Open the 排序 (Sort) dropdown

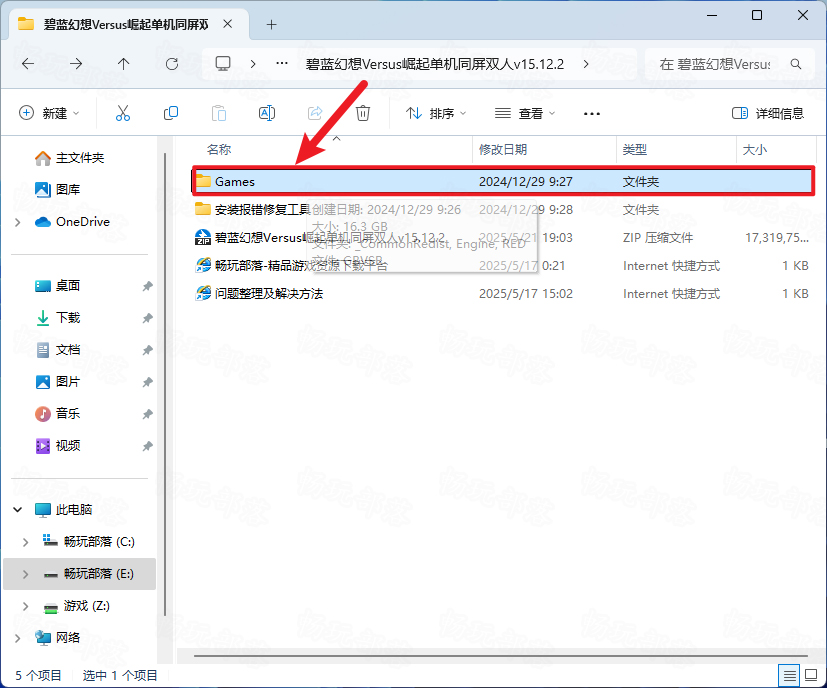(436, 113)
